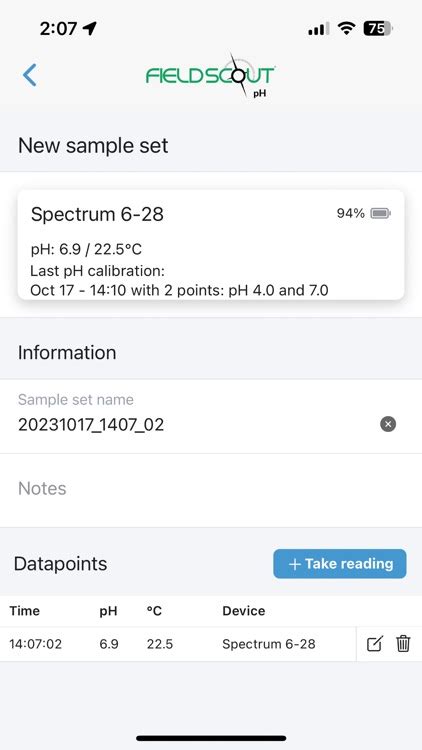Tap the sample set name 20231017_1407_02 text
Screen dimensions: 422x750
[x=91, y=425]
